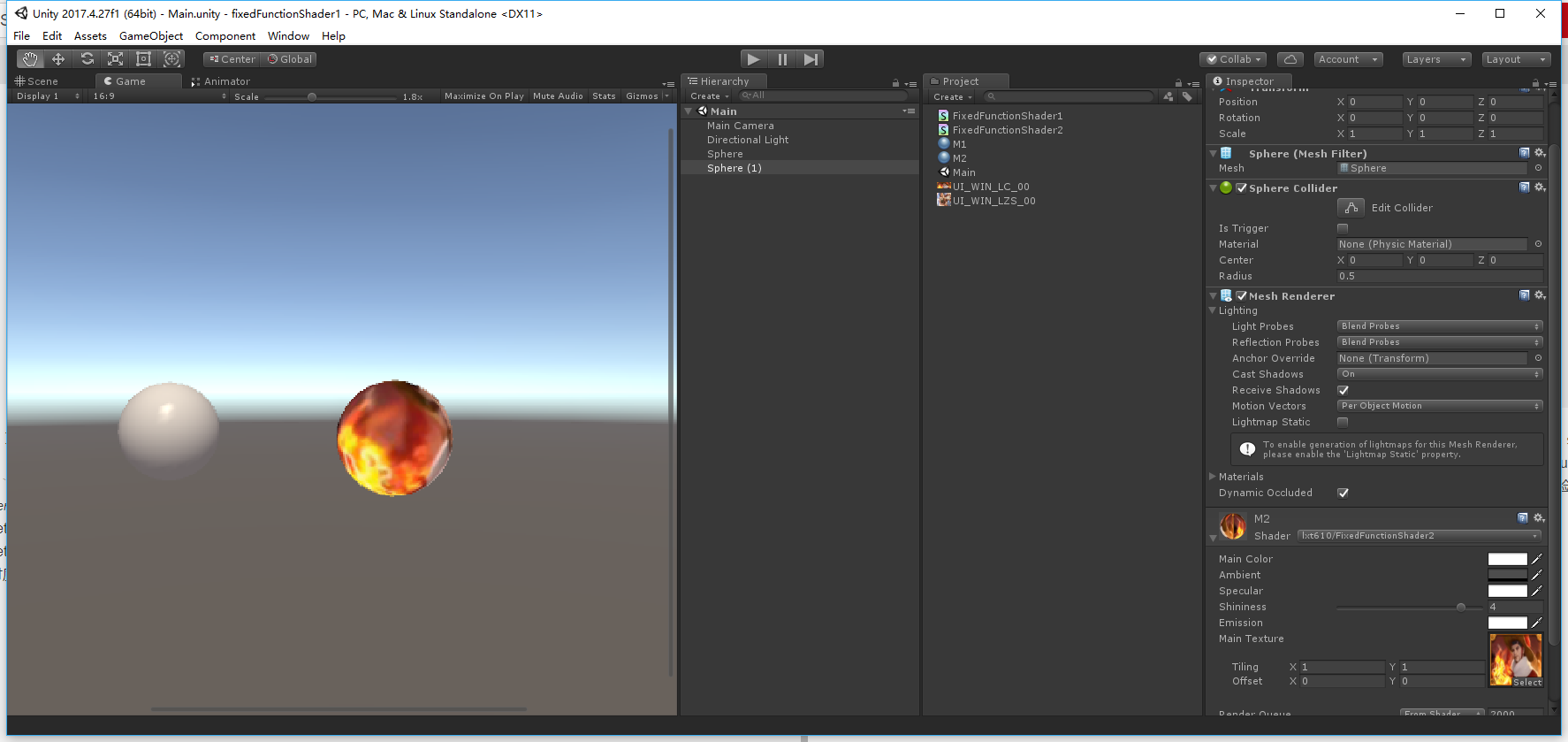Open the Assets menu
This screenshot has width=1568, height=742.
90,36
